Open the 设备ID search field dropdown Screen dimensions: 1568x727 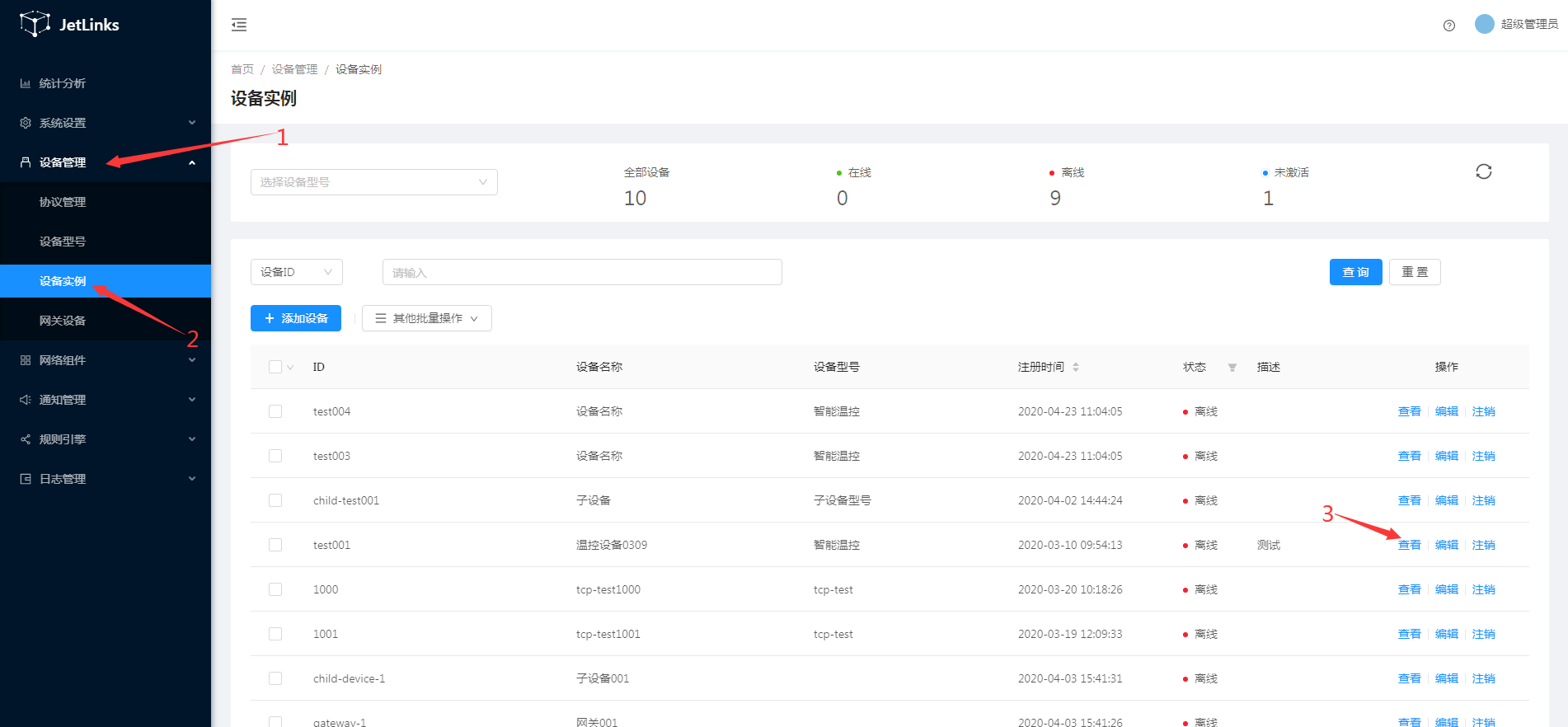tap(296, 272)
